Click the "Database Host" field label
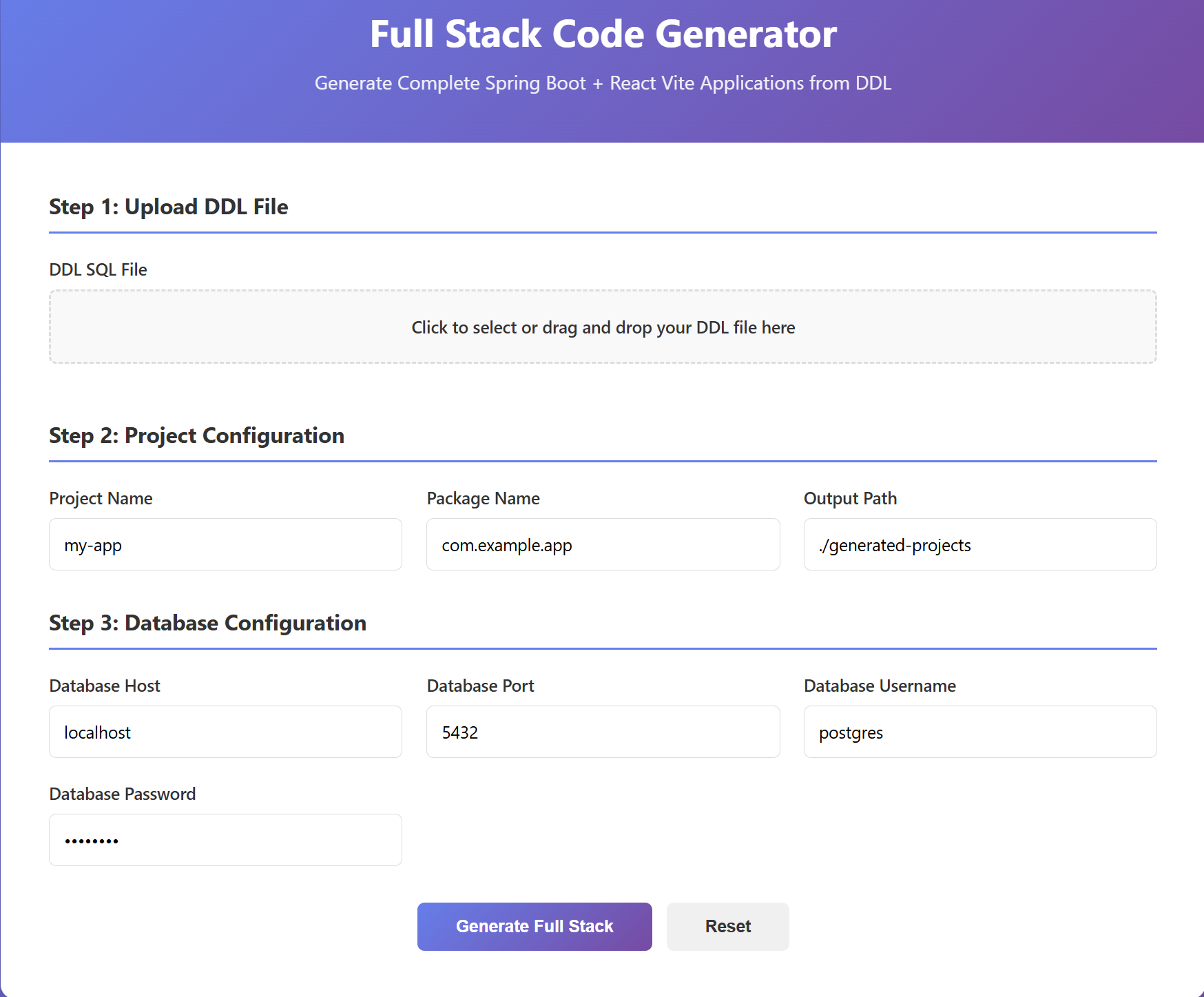Viewport: 1204px width, 997px height. (105, 686)
